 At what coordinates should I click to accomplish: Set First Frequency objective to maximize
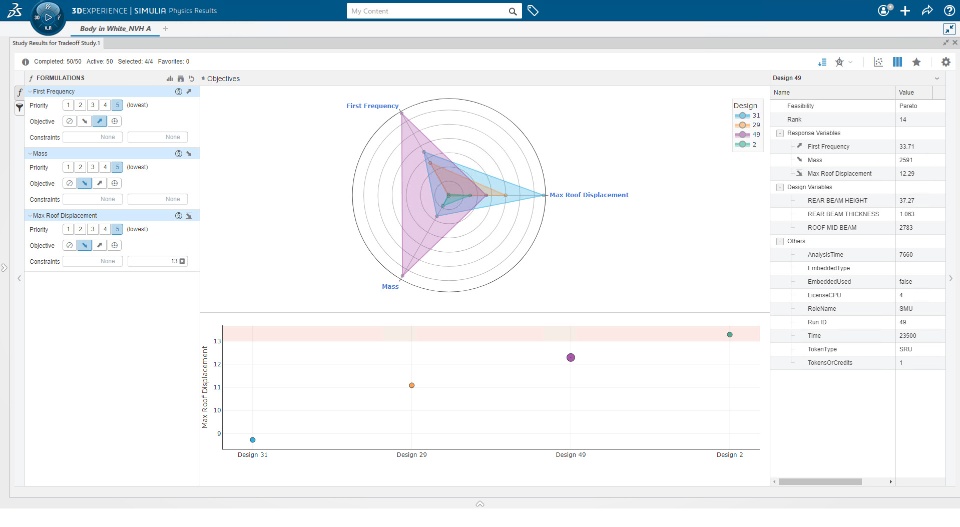point(99,121)
